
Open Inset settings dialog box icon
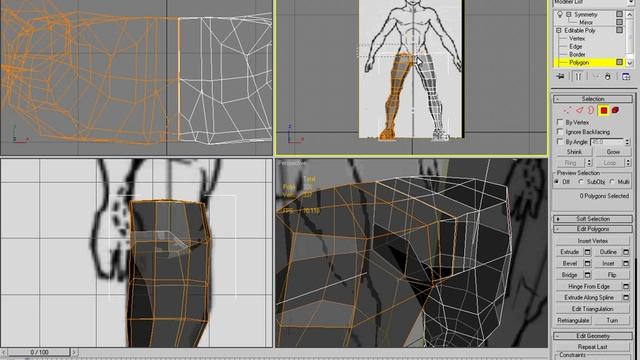point(626,263)
